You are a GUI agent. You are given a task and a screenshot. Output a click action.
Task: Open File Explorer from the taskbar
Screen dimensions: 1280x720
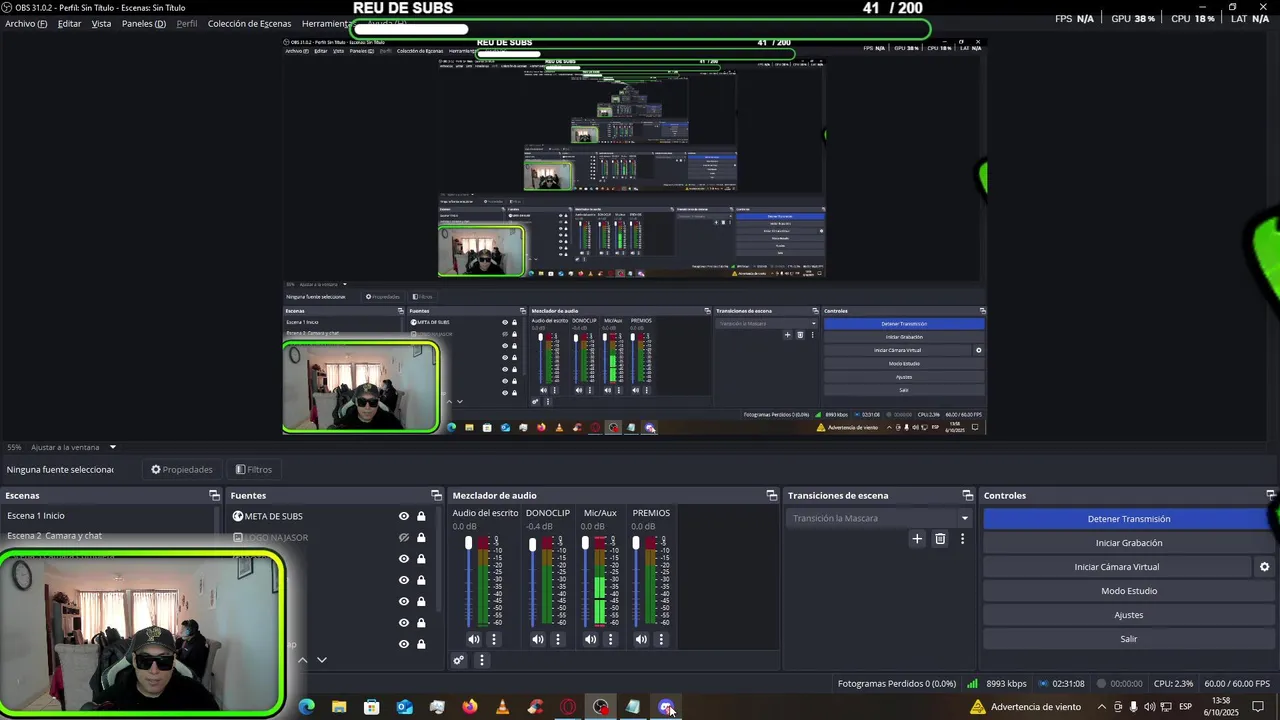[x=339, y=707]
